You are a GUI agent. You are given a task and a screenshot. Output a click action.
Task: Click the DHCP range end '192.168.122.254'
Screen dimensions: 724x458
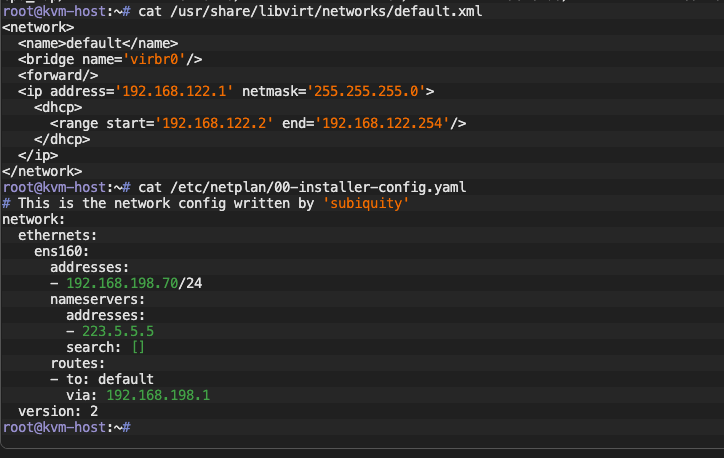385,123
